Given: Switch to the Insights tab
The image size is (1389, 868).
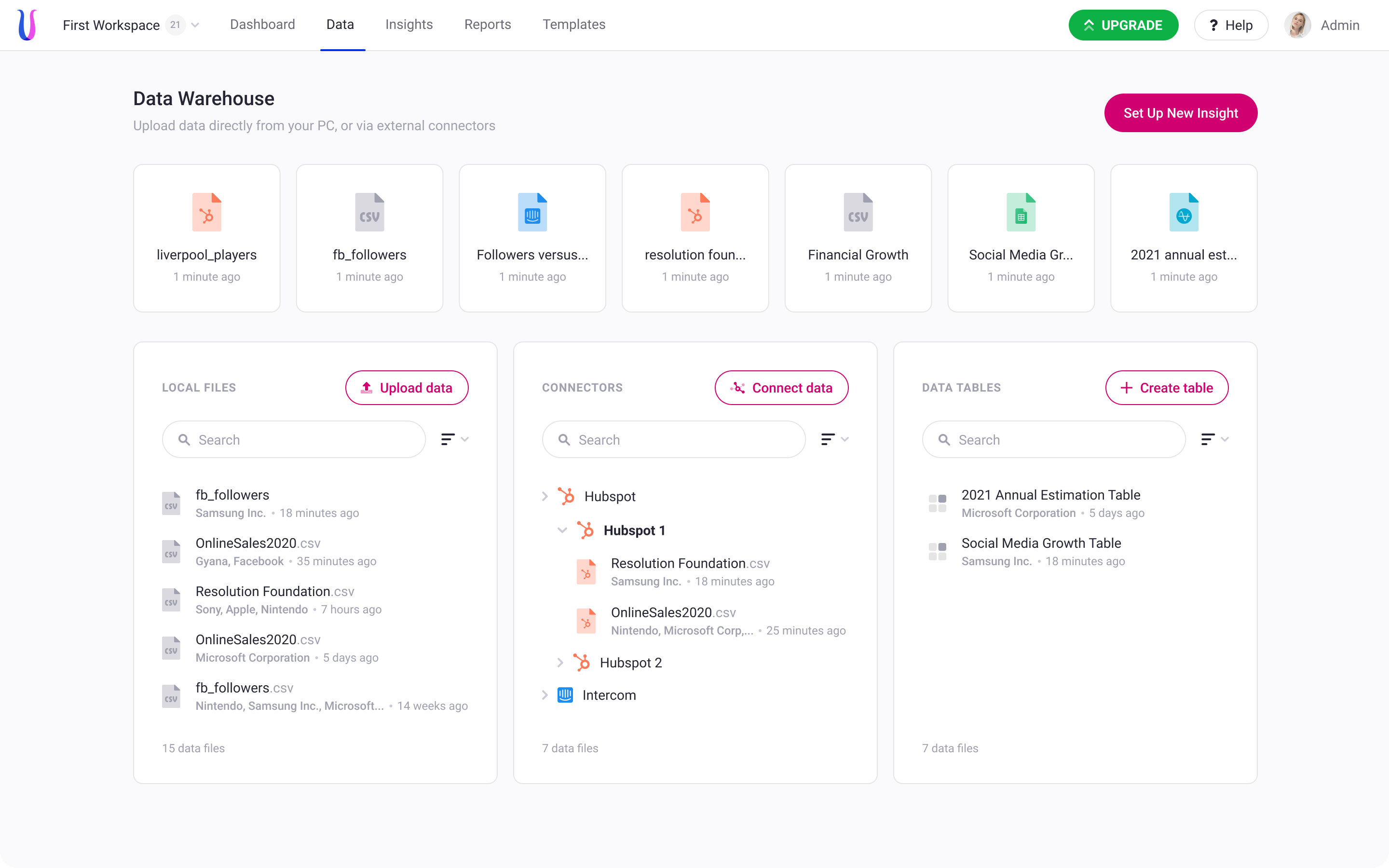Looking at the screenshot, I should [x=409, y=25].
